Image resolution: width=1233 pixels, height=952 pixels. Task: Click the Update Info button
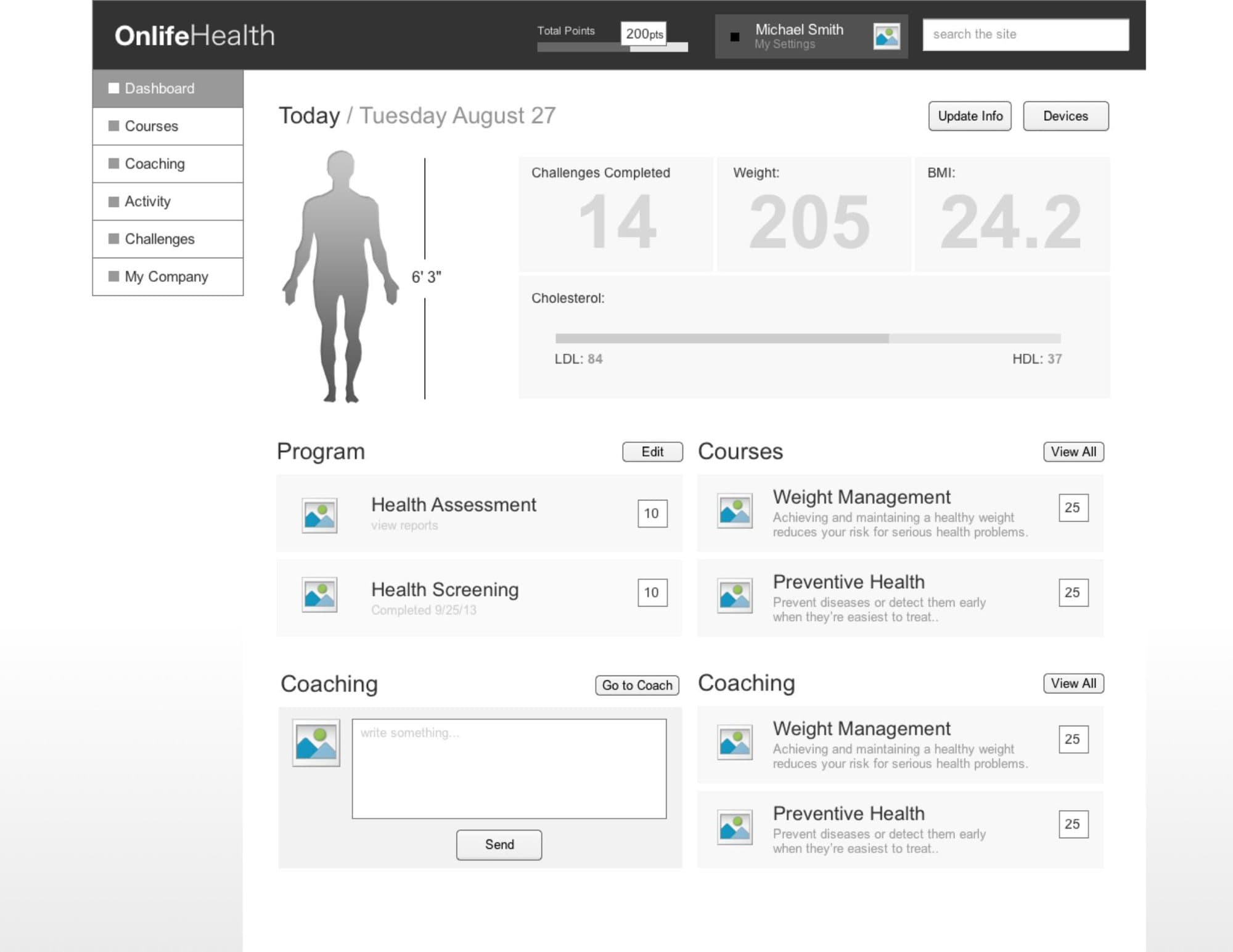[x=970, y=116]
